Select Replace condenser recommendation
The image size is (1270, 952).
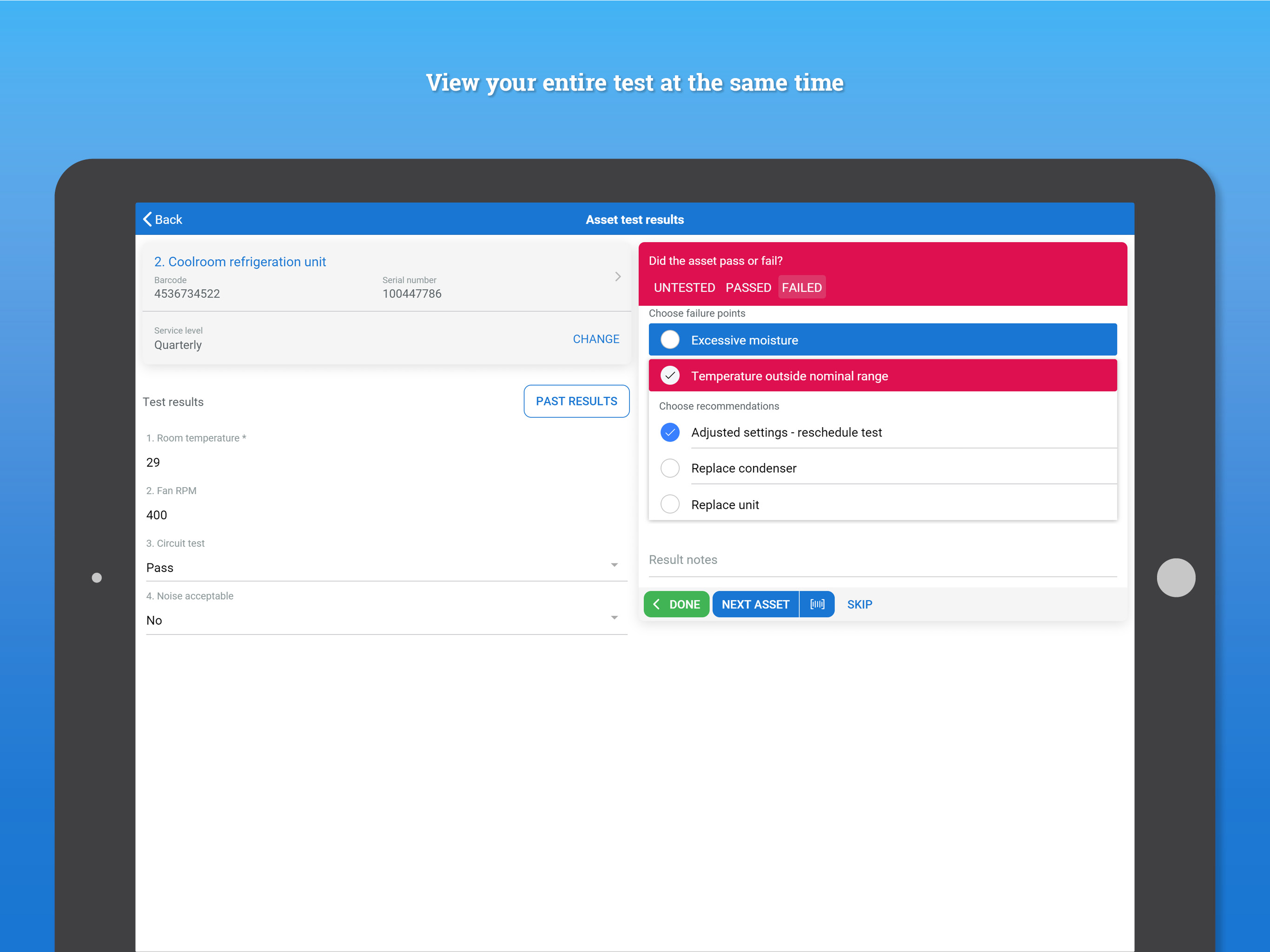pyautogui.click(x=669, y=469)
